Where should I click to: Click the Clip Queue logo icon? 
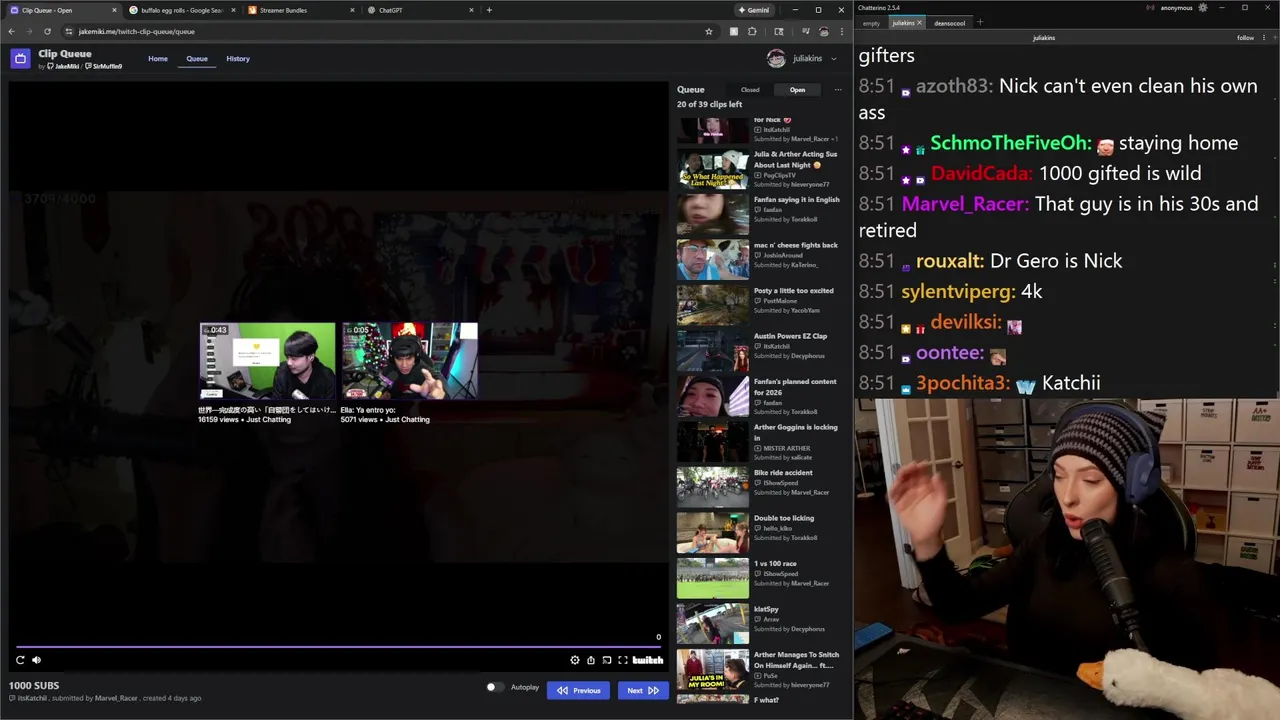[x=20, y=58]
